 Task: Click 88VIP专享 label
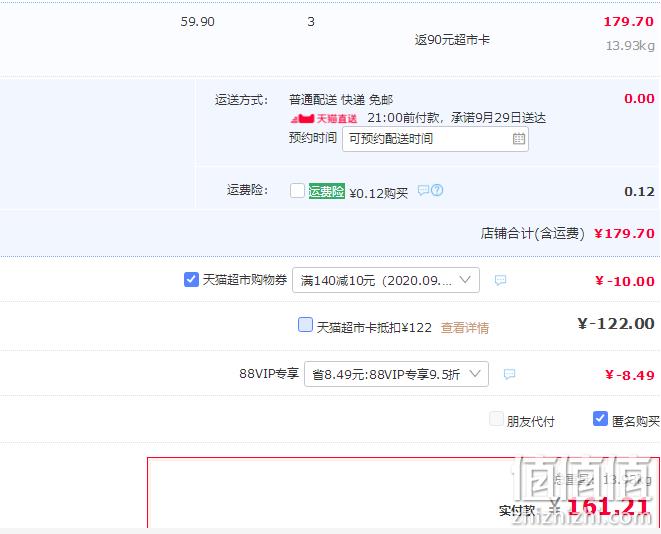point(269,373)
